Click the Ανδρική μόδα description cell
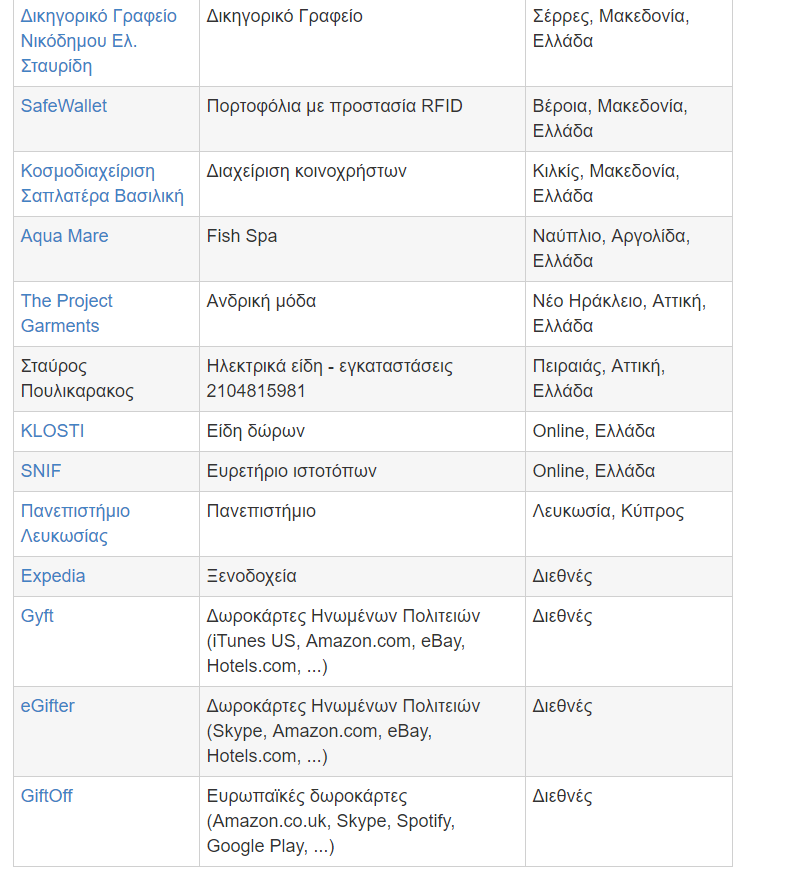786x871 pixels. coord(261,301)
